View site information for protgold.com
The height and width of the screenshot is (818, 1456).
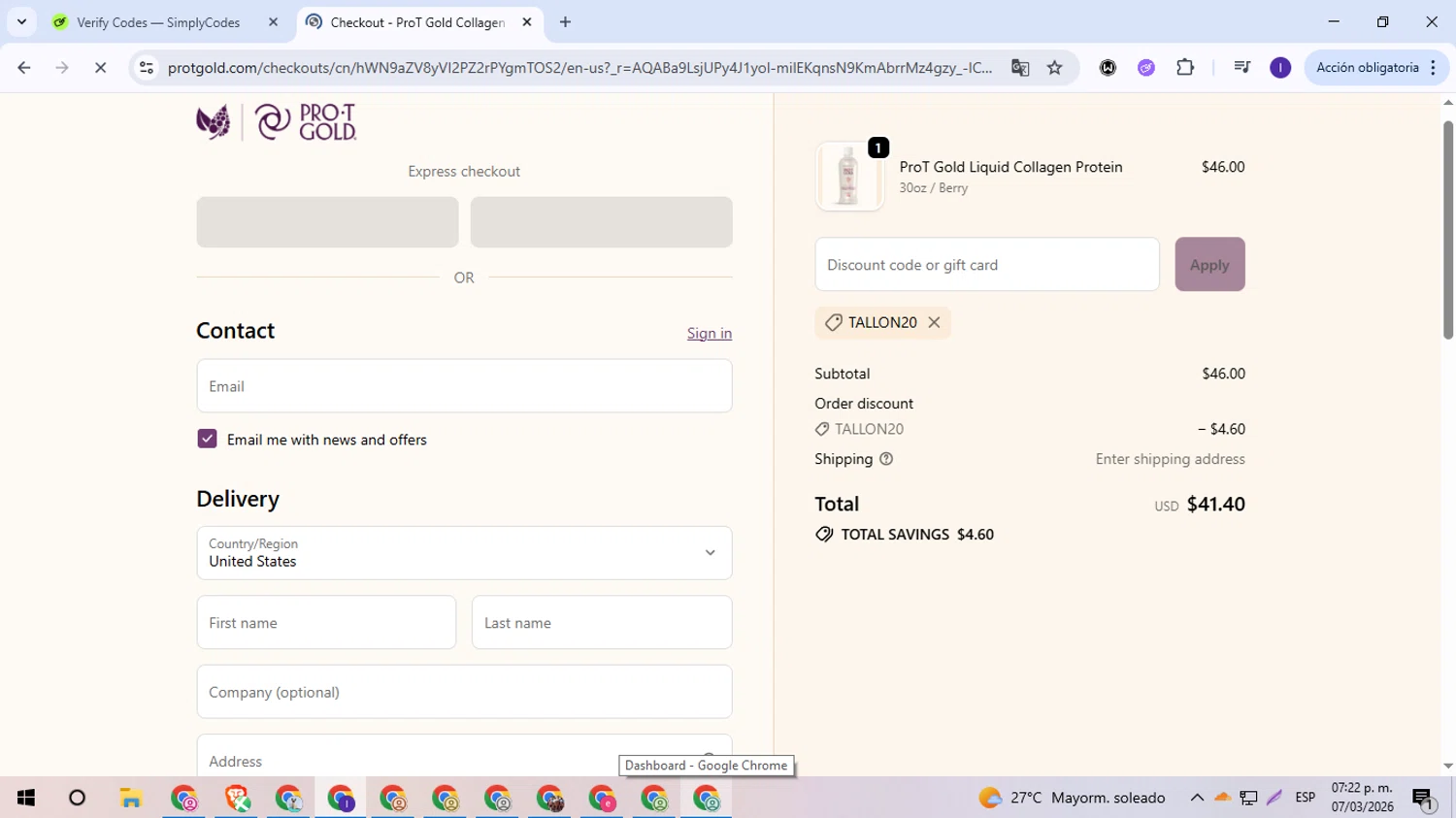pos(147,68)
